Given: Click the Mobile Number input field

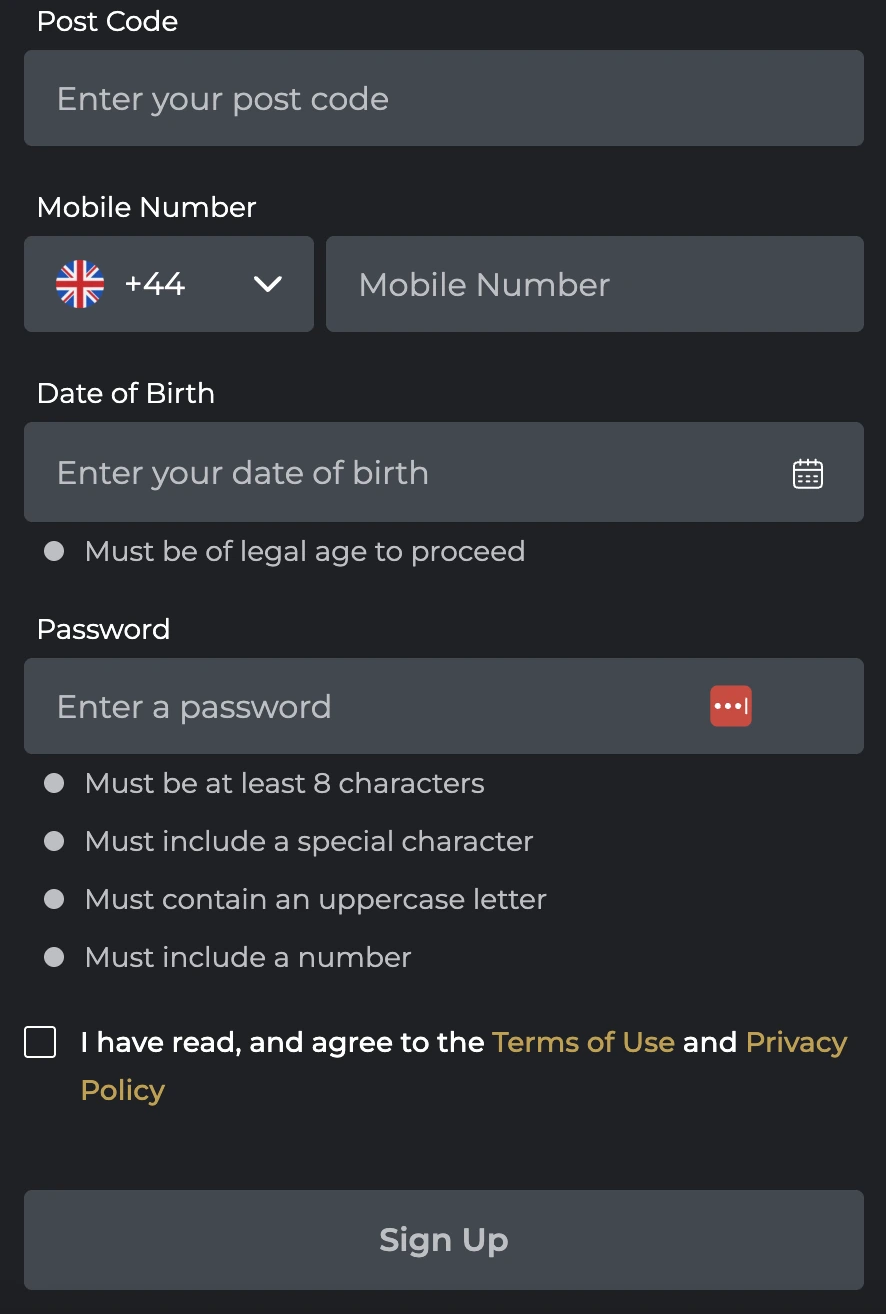Looking at the screenshot, I should 595,284.
